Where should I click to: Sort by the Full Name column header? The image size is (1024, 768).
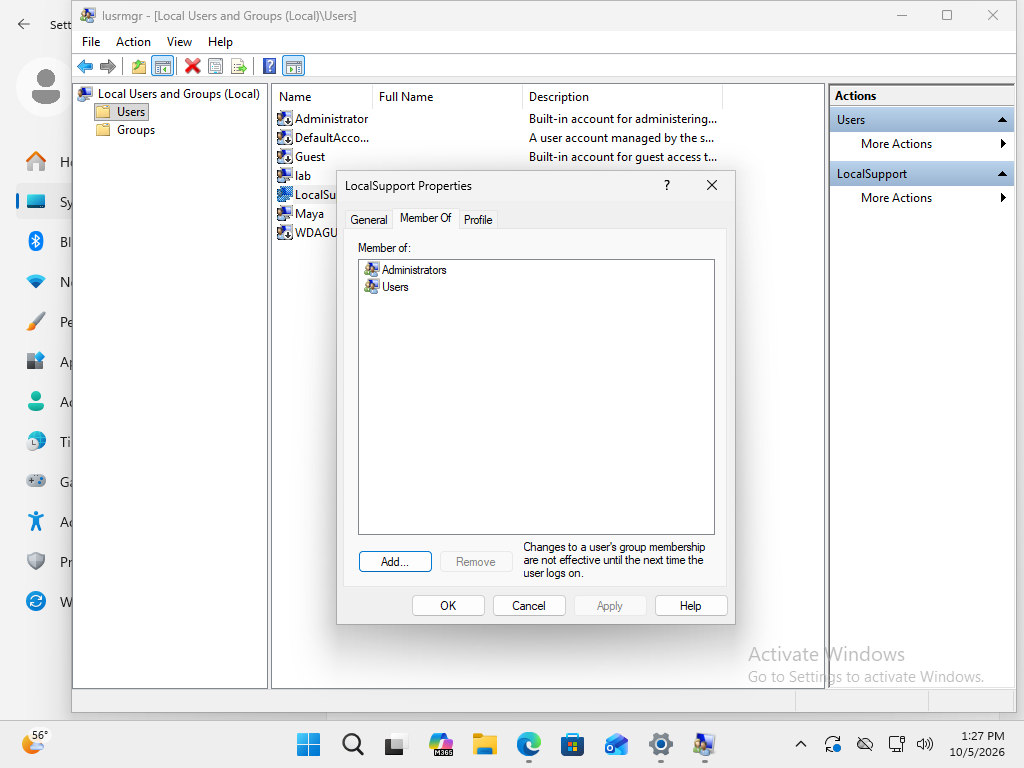(x=447, y=97)
